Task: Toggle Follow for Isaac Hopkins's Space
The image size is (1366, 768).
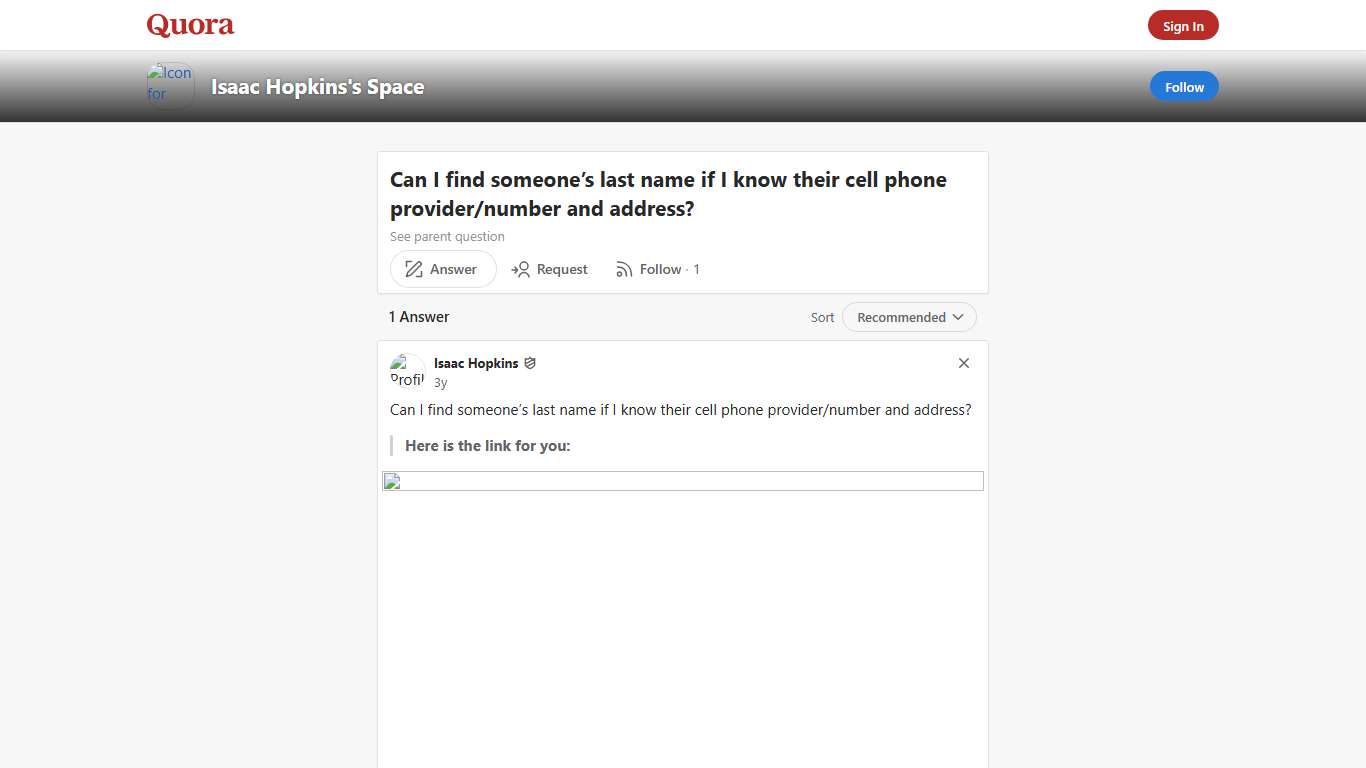Action: (x=1184, y=86)
